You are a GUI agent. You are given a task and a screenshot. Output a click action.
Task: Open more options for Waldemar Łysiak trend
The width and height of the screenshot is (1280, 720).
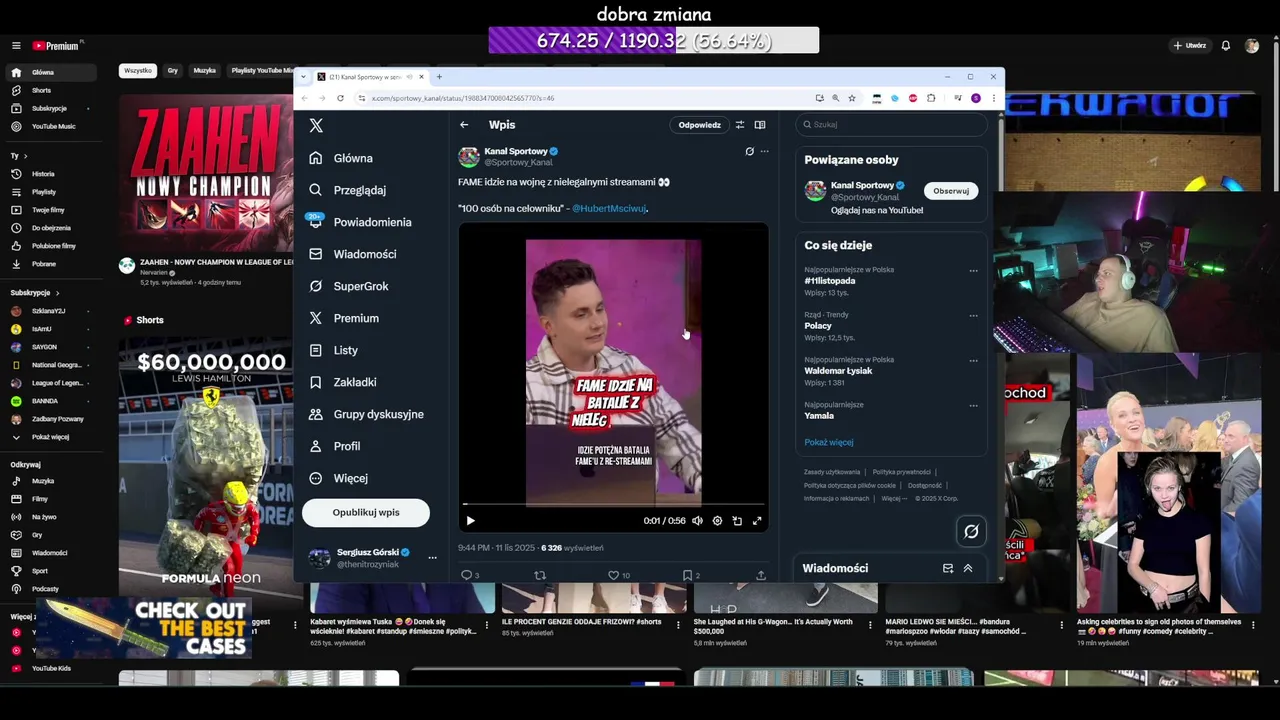pyautogui.click(x=973, y=361)
